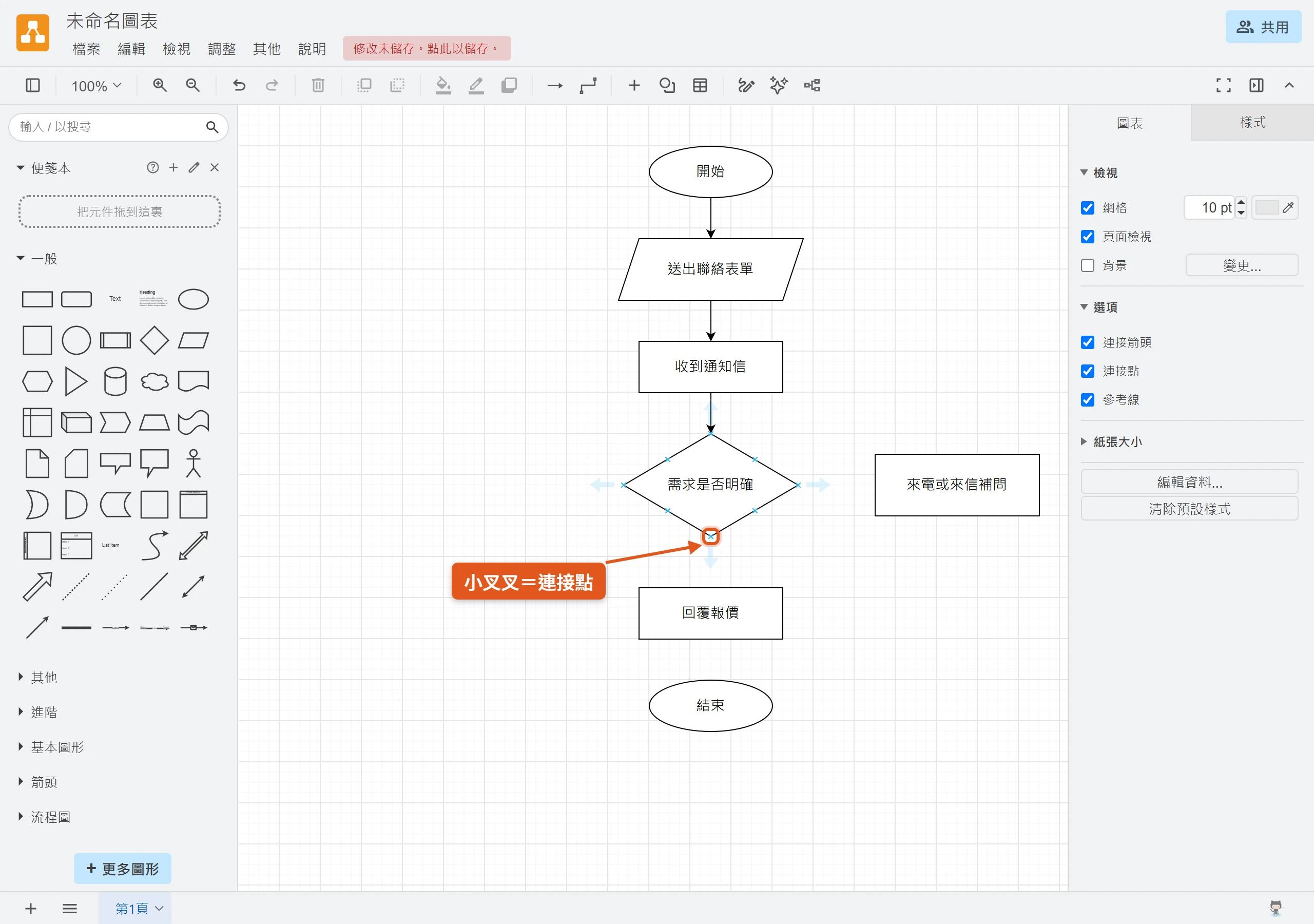Insert a table using the table icon
The height and width of the screenshot is (924, 1314).
pyautogui.click(x=700, y=85)
